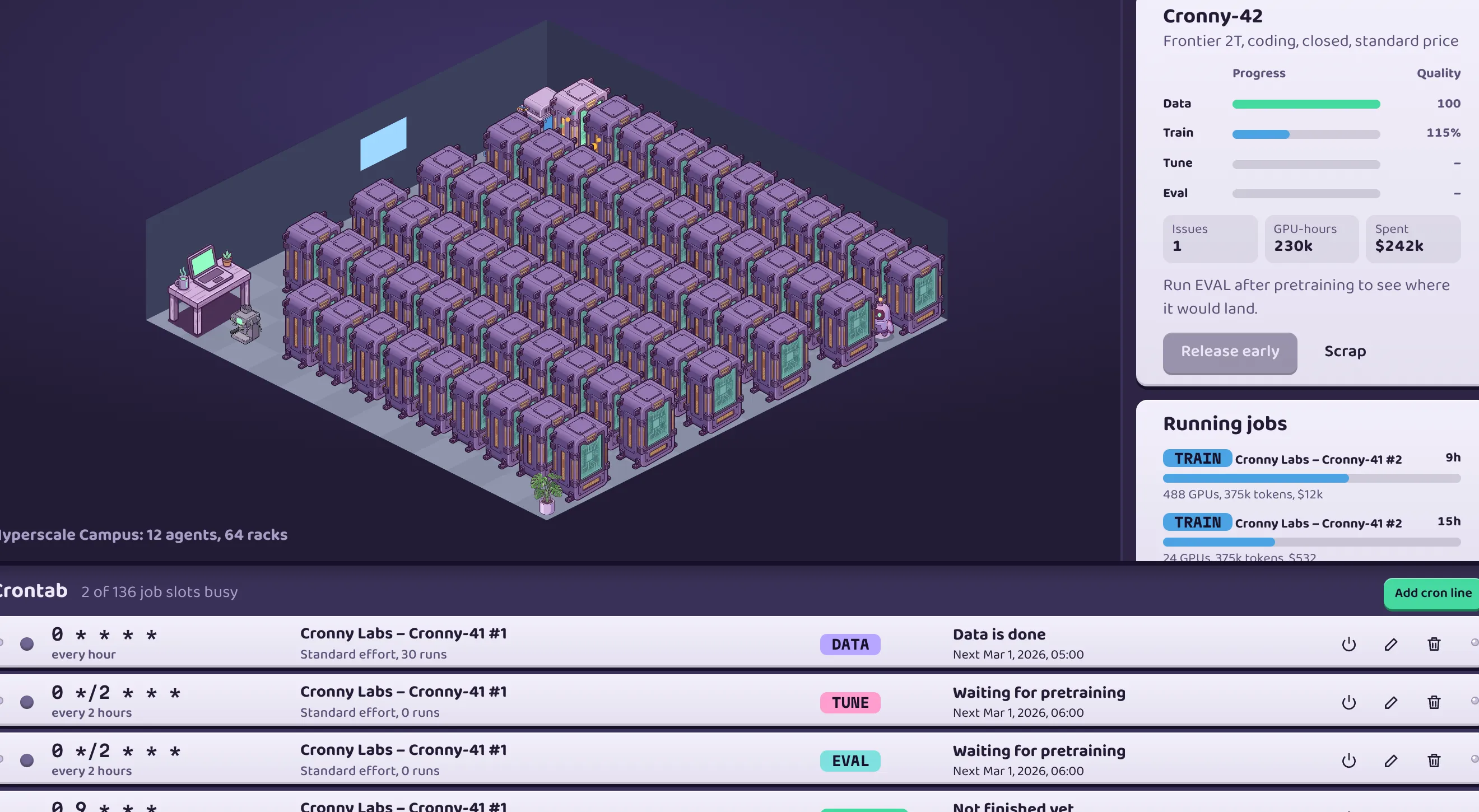Toggle power on the TUNE cron row

click(1348, 702)
